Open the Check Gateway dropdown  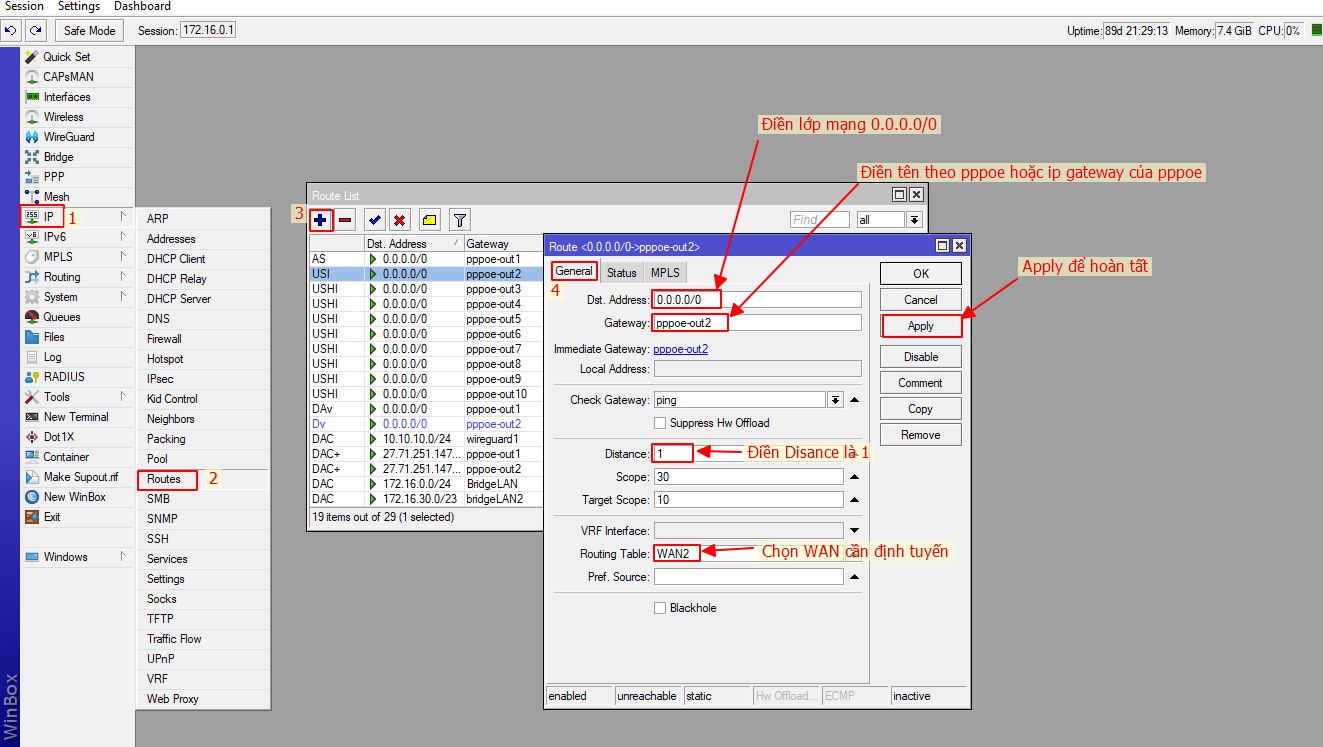click(x=835, y=400)
